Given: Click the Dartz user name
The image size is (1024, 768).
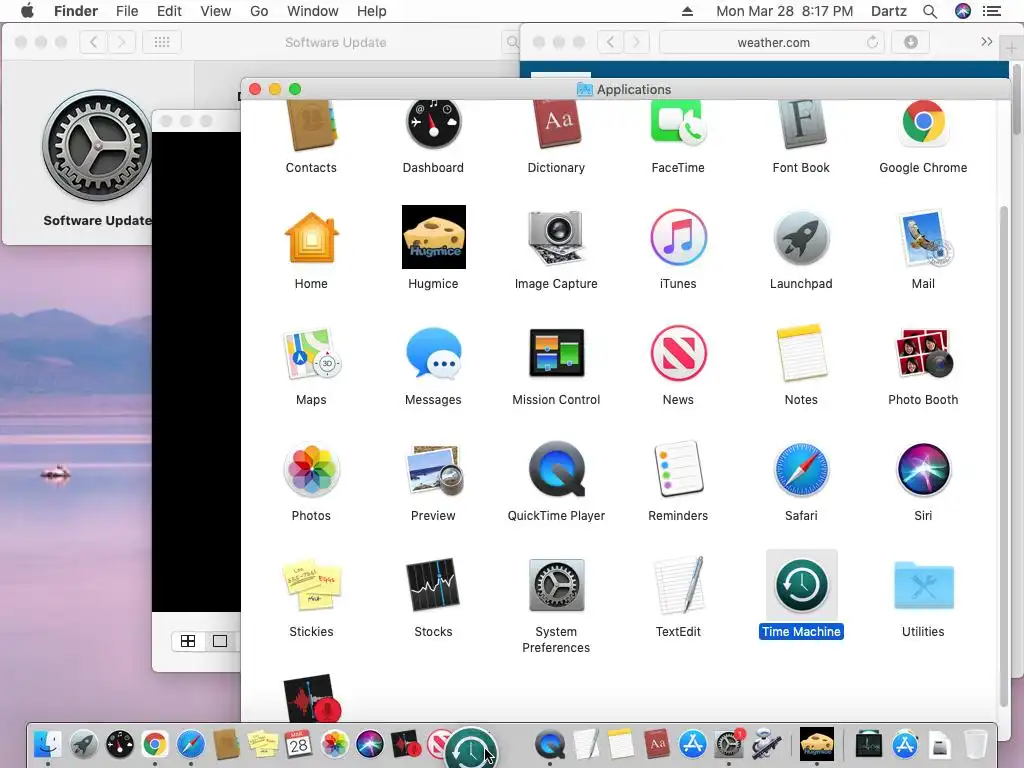Looking at the screenshot, I should pos(888,11).
